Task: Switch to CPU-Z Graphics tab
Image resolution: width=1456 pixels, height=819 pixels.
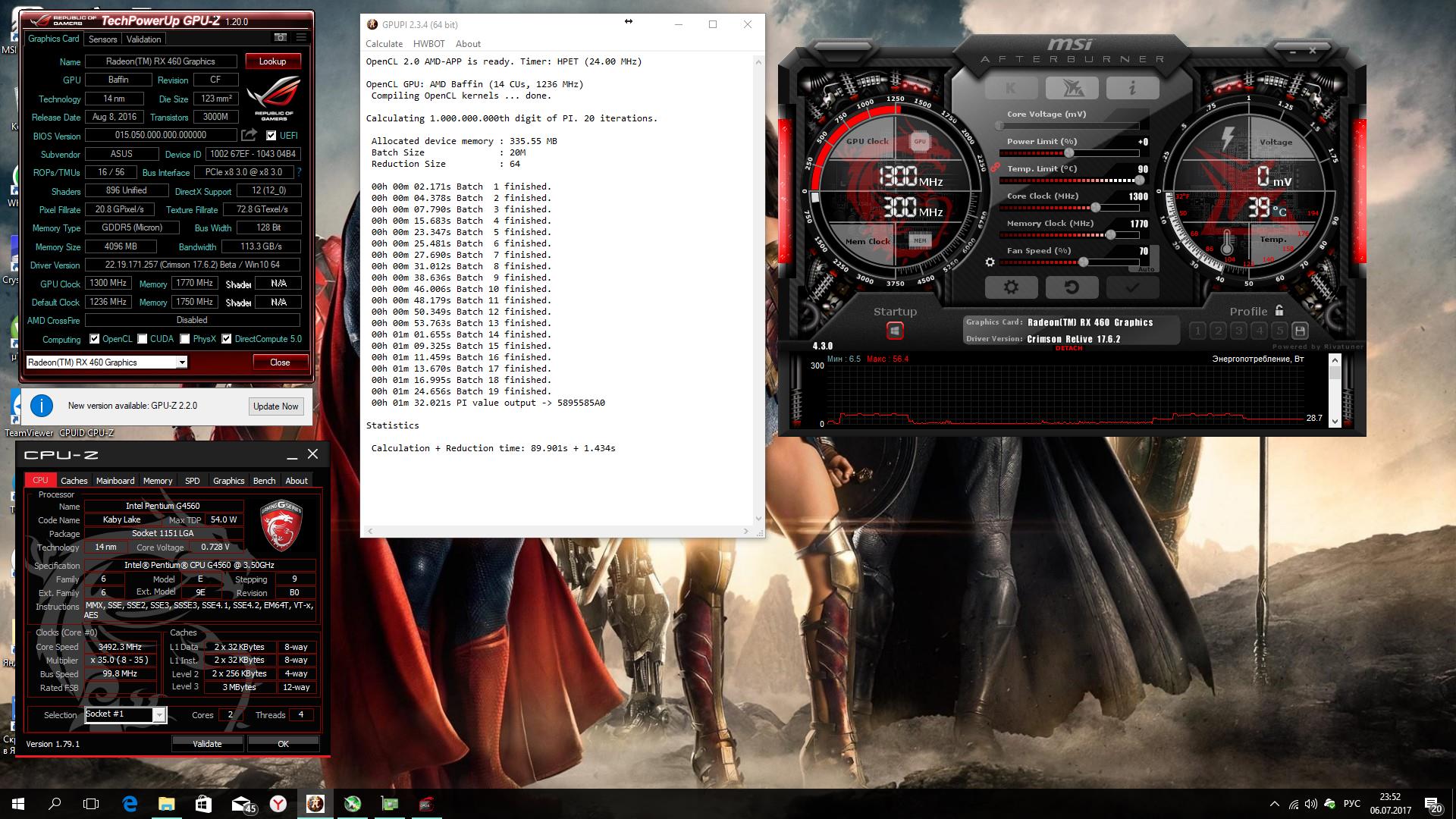Action: (228, 481)
